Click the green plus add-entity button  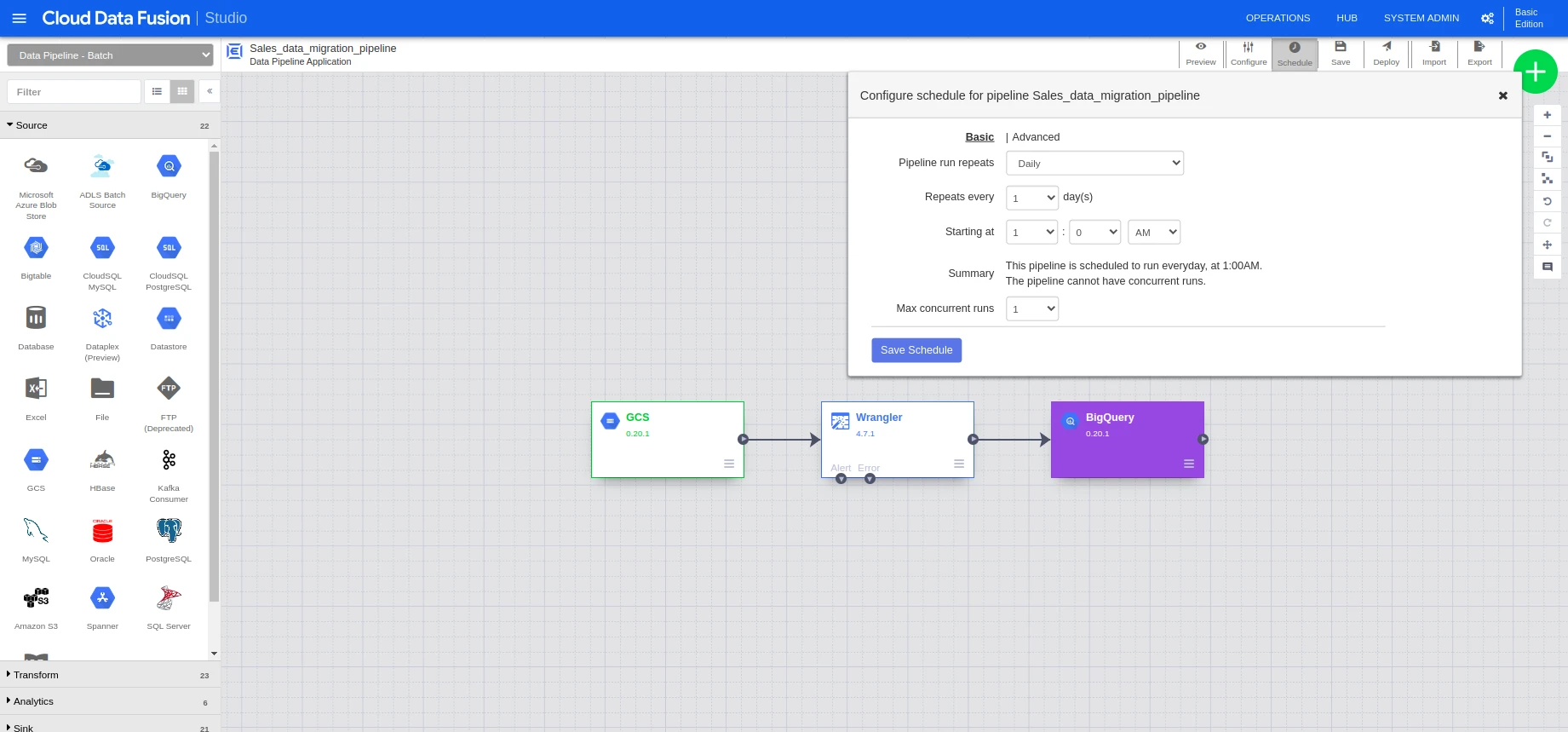coord(1536,72)
